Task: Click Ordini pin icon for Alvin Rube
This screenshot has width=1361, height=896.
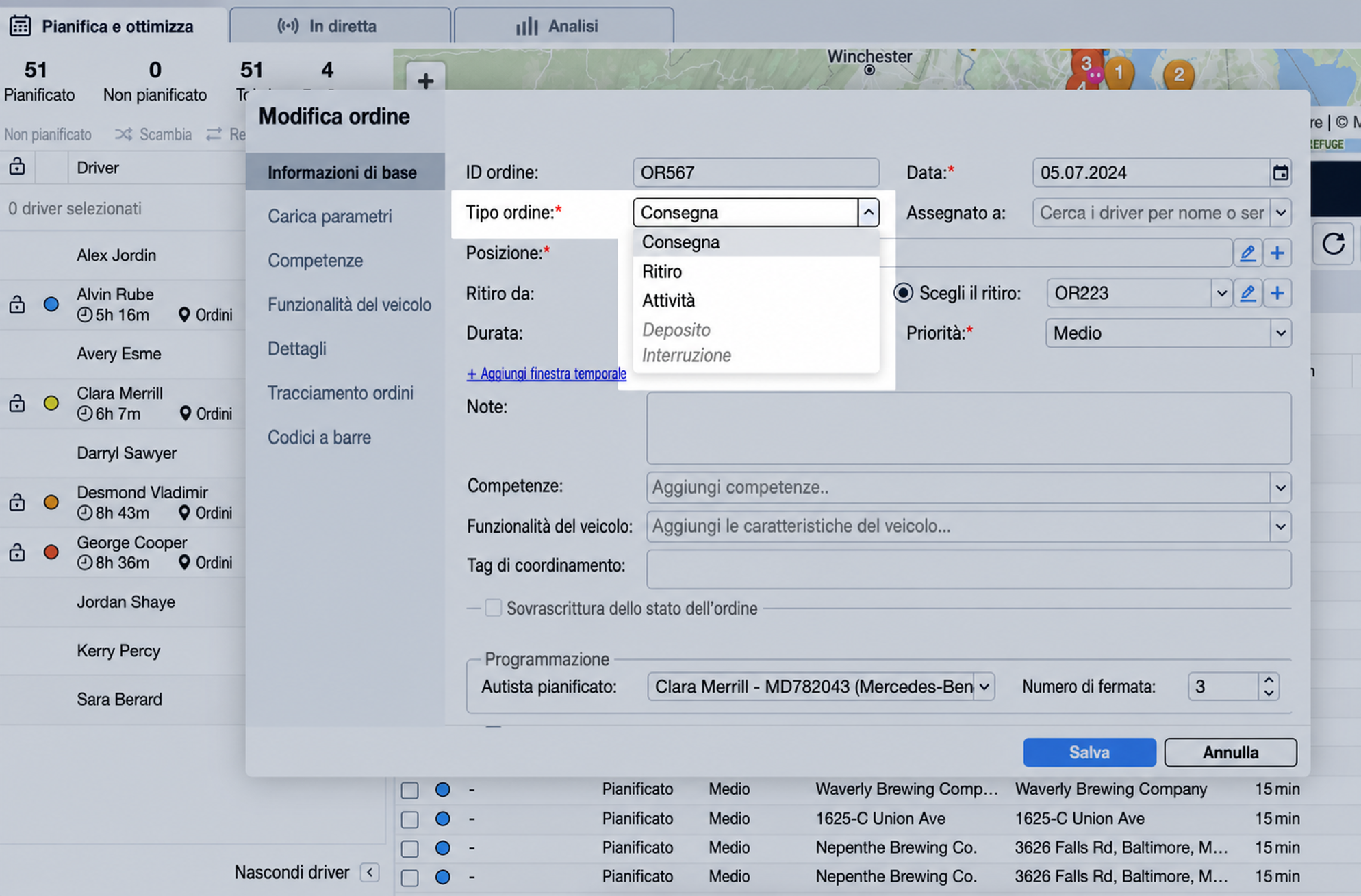Action: pyautogui.click(x=183, y=315)
